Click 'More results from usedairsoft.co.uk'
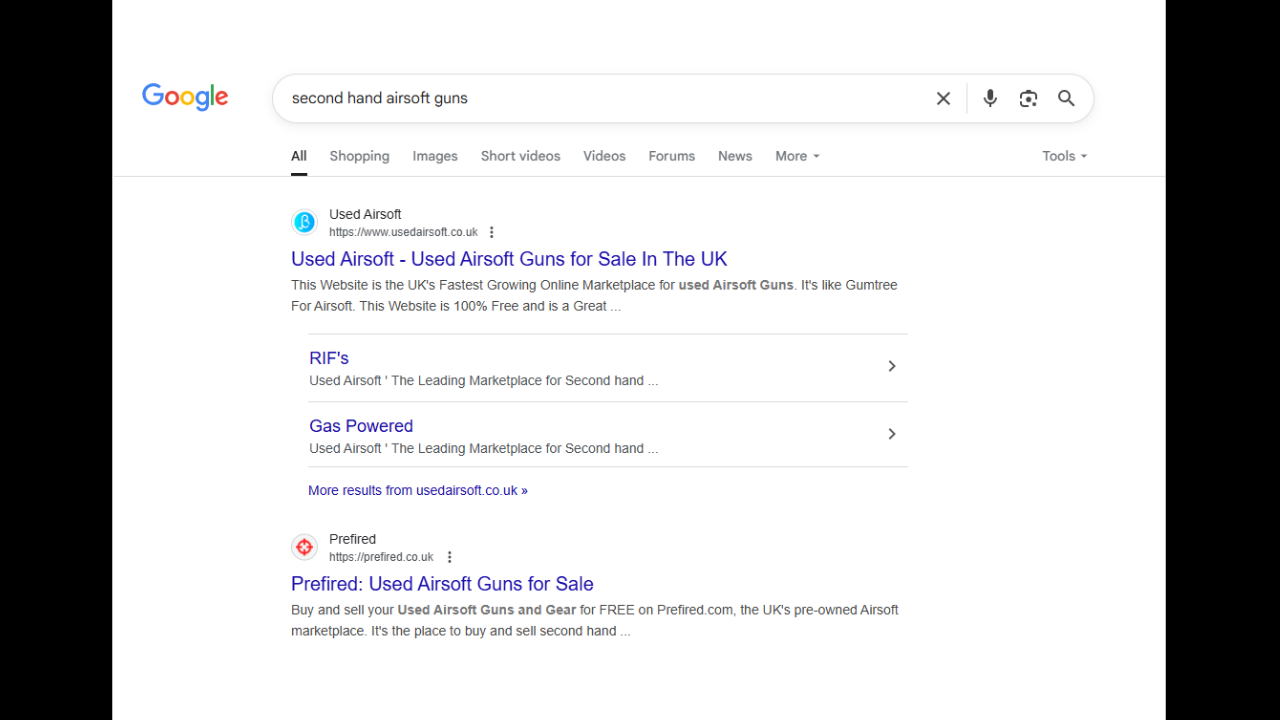This screenshot has height=720, width=1280. 418,490
